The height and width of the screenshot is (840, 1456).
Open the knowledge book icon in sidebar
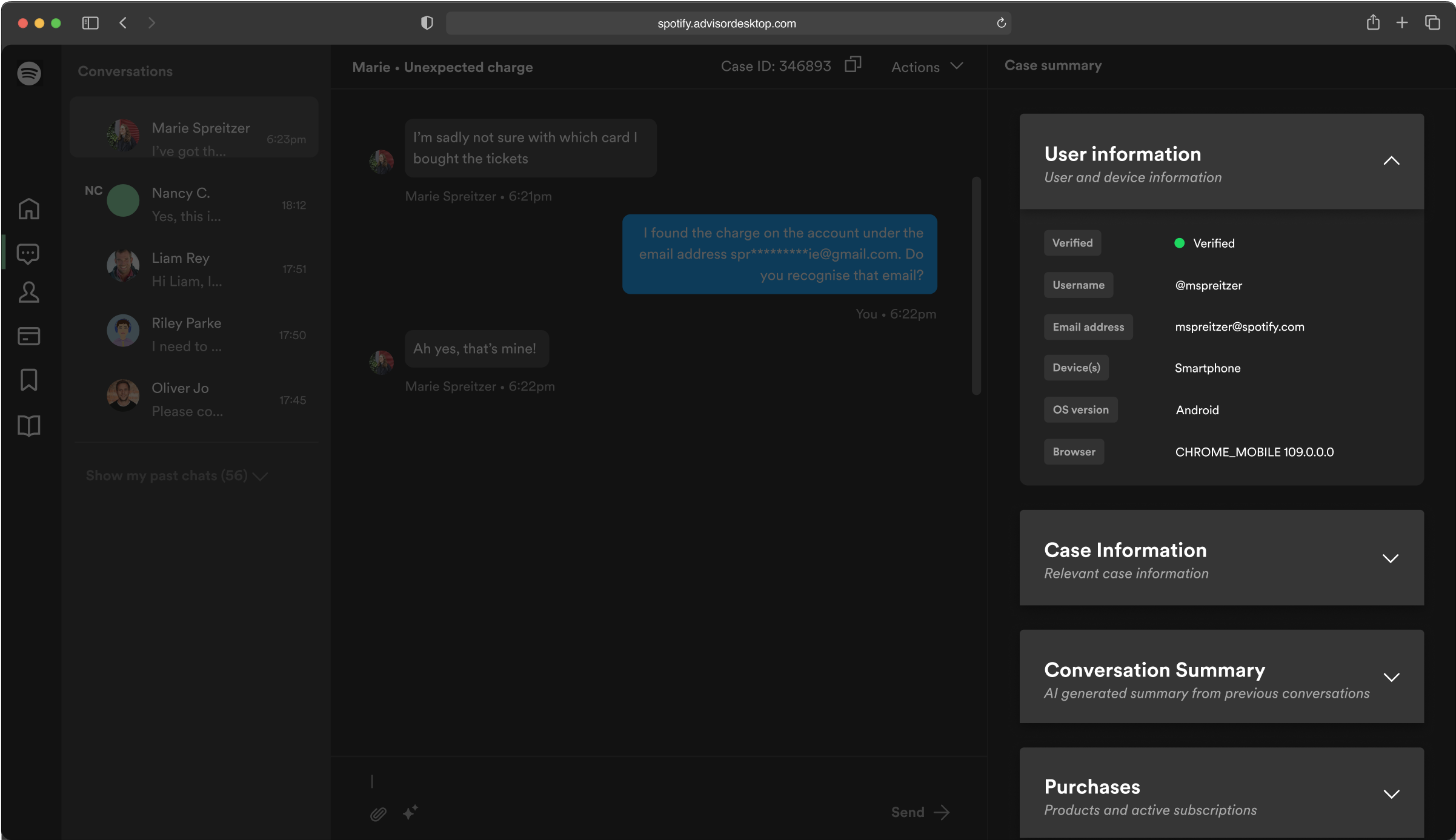28,426
